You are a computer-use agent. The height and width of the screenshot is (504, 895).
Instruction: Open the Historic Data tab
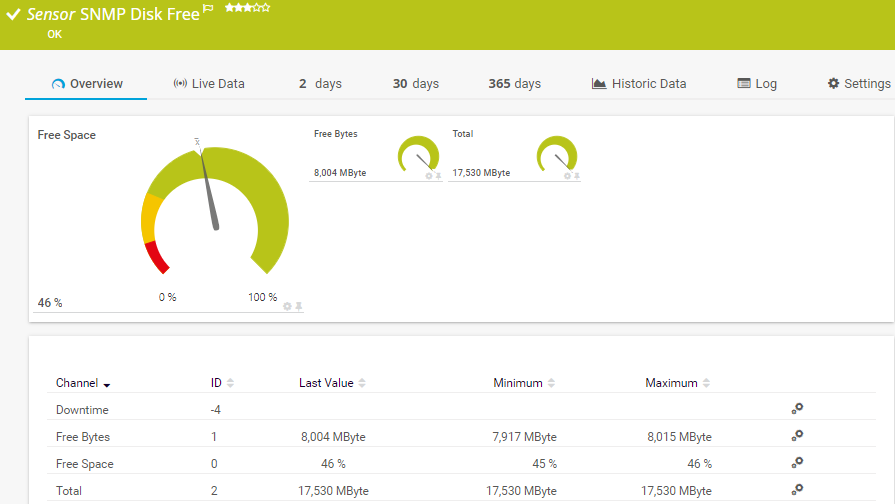pyautogui.click(x=639, y=84)
